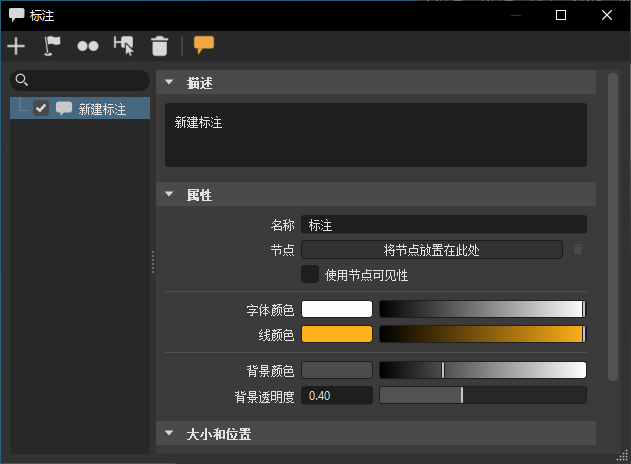This screenshot has width=631, height=464.
Task: Click the 背景颜色 gradient slider
Action: point(483,370)
